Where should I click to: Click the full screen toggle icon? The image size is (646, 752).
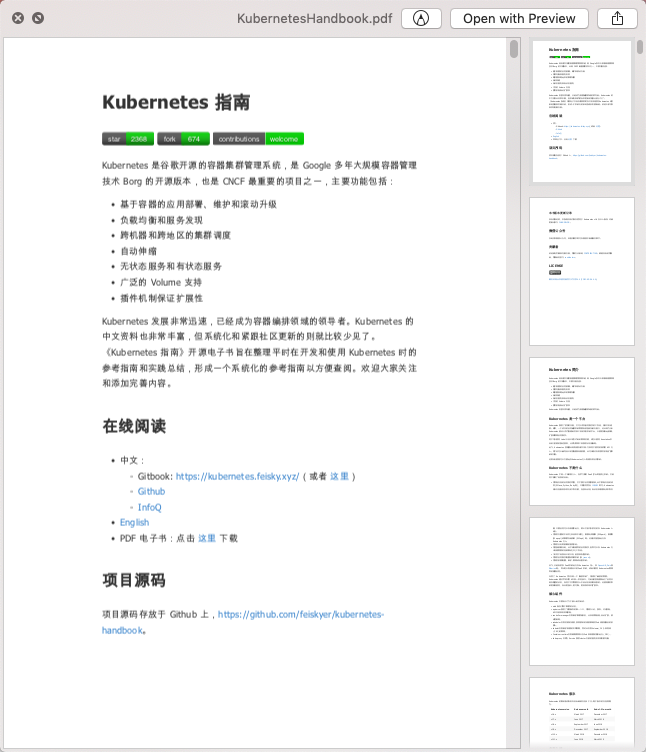coord(38,18)
